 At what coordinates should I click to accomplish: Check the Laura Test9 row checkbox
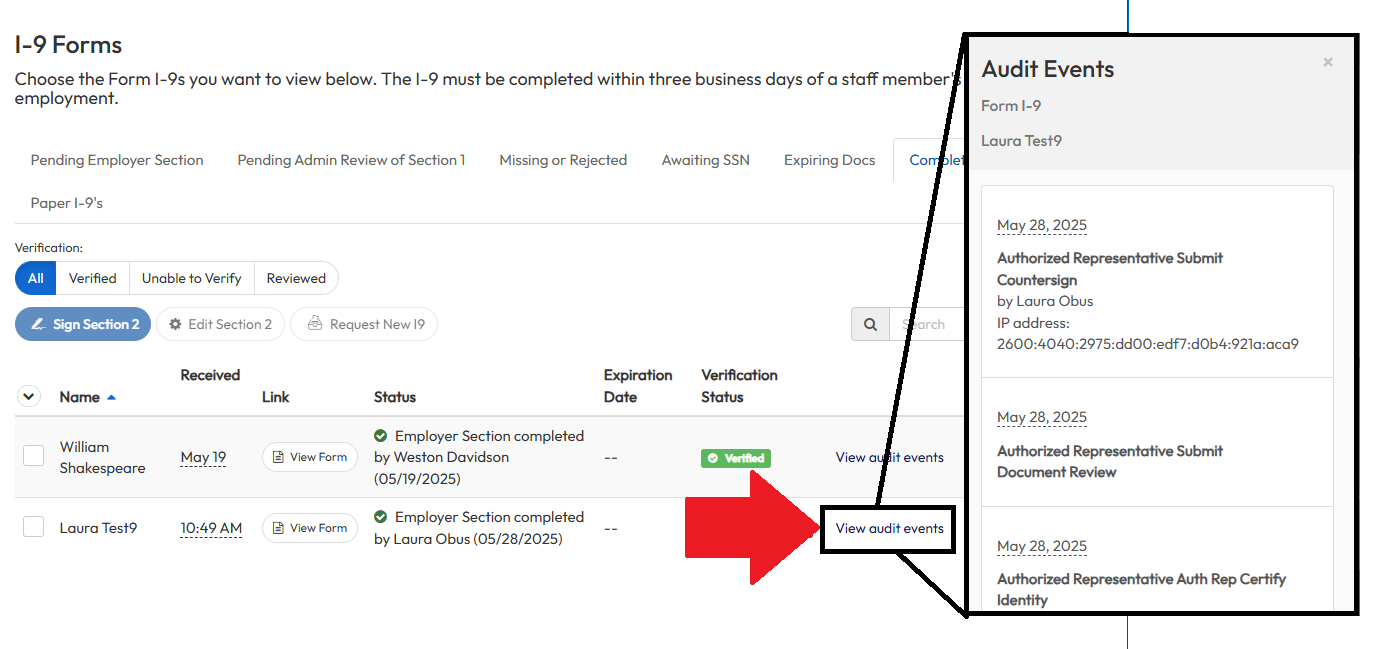click(33, 527)
